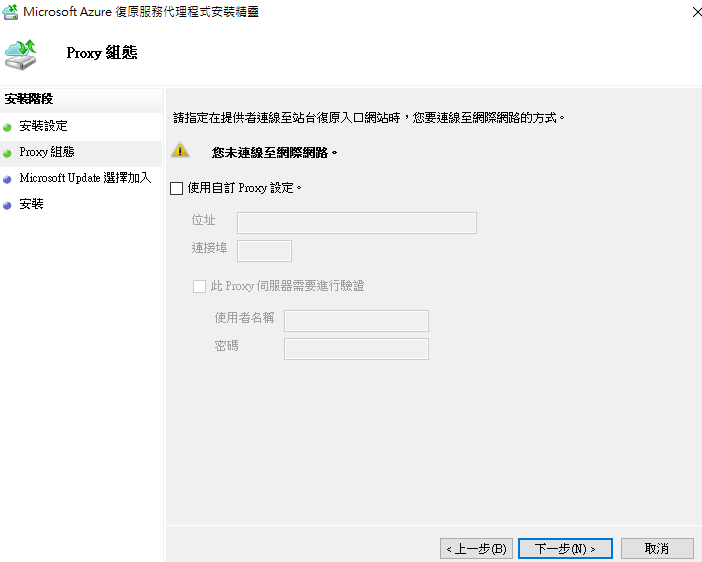Screen dimensions: 702x562
Task: Focus the 使用者名稱 username field
Action: tap(356, 321)
